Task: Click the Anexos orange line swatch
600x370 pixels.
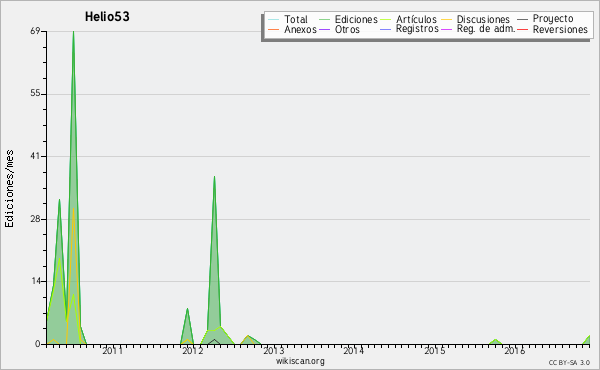Action: [274, 29]
